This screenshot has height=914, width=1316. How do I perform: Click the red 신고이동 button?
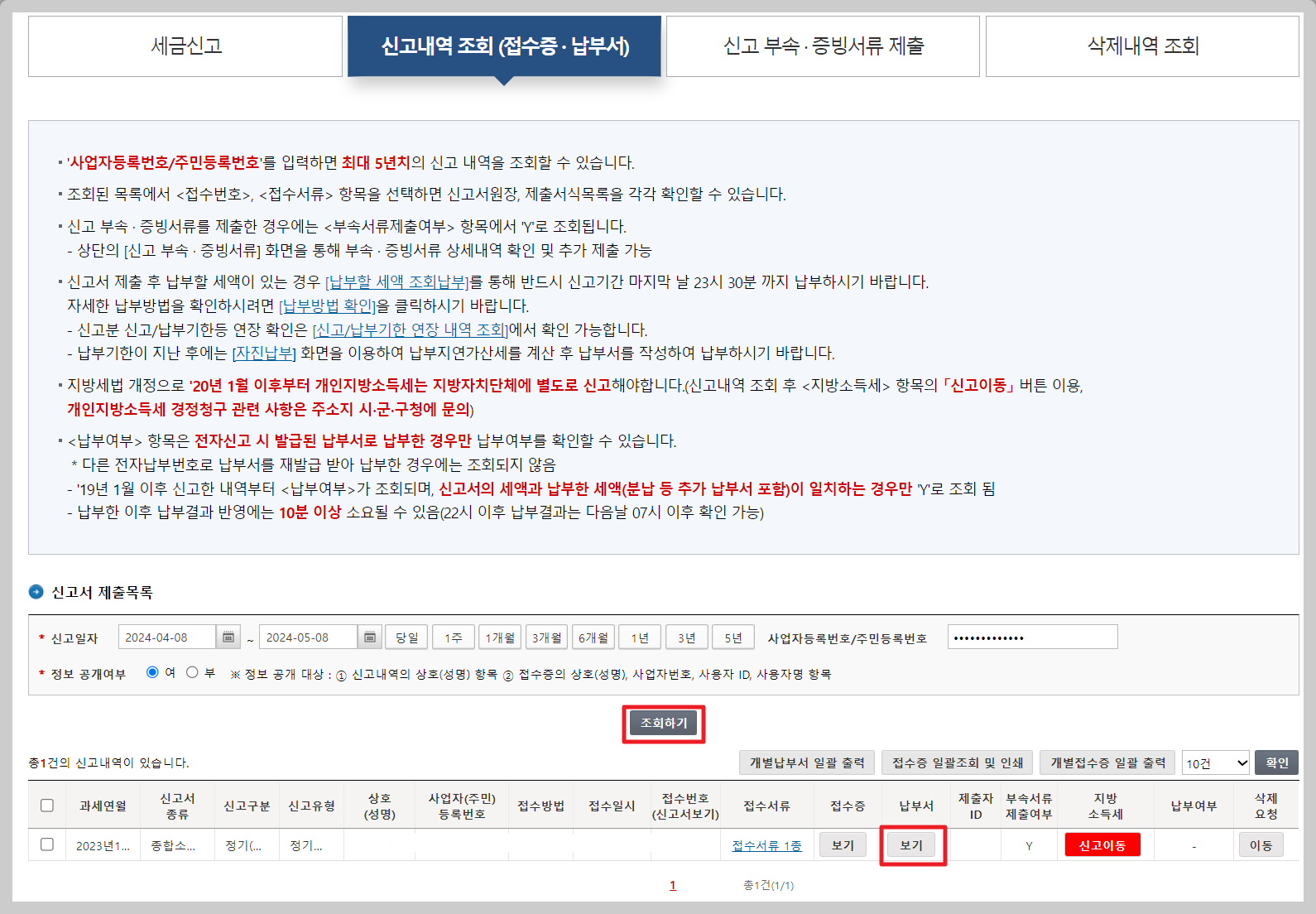1102,845
